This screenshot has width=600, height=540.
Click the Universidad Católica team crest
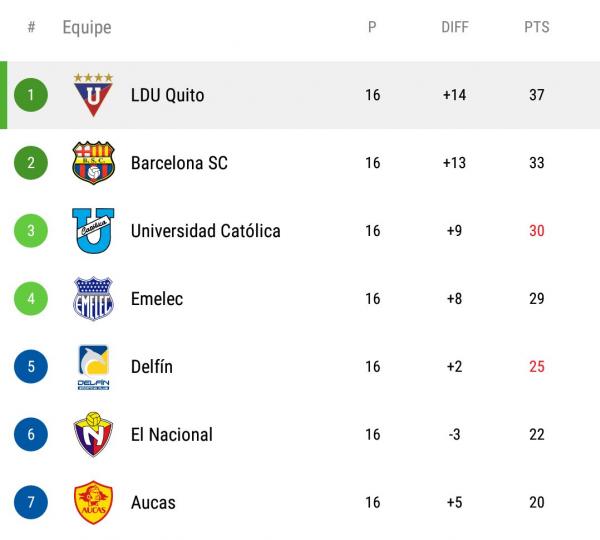click(93, 231)
